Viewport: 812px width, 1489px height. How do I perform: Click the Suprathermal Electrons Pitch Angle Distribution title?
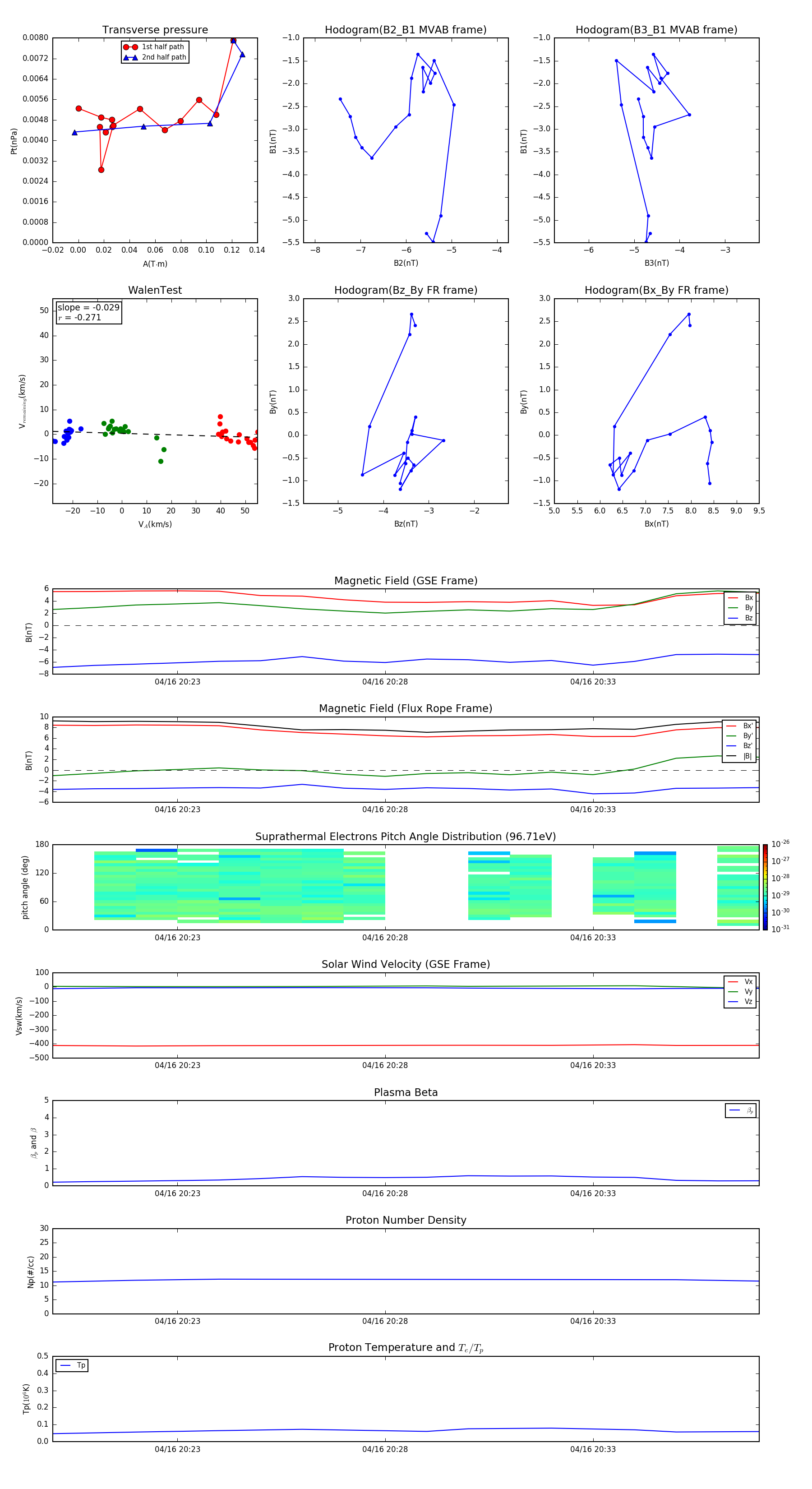[406, 837]
